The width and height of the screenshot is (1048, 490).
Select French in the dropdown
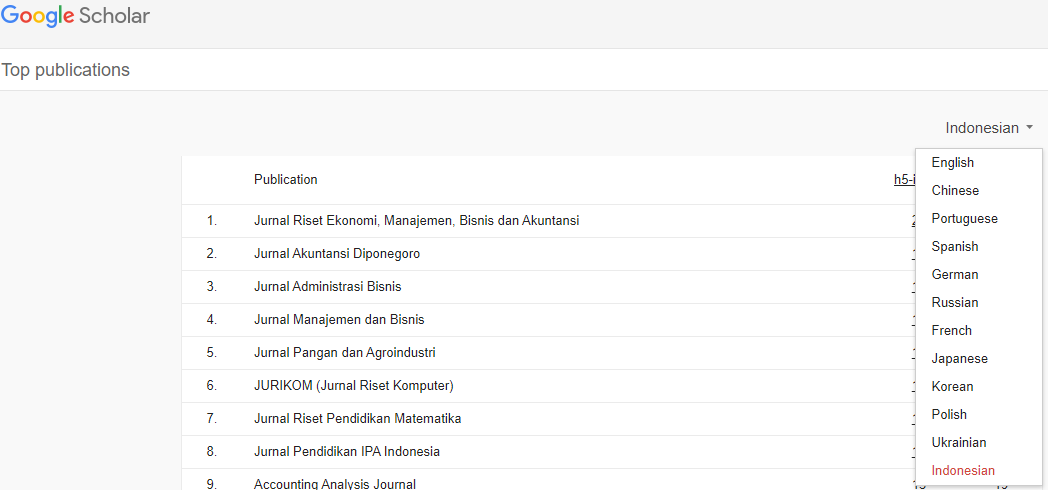951,331
